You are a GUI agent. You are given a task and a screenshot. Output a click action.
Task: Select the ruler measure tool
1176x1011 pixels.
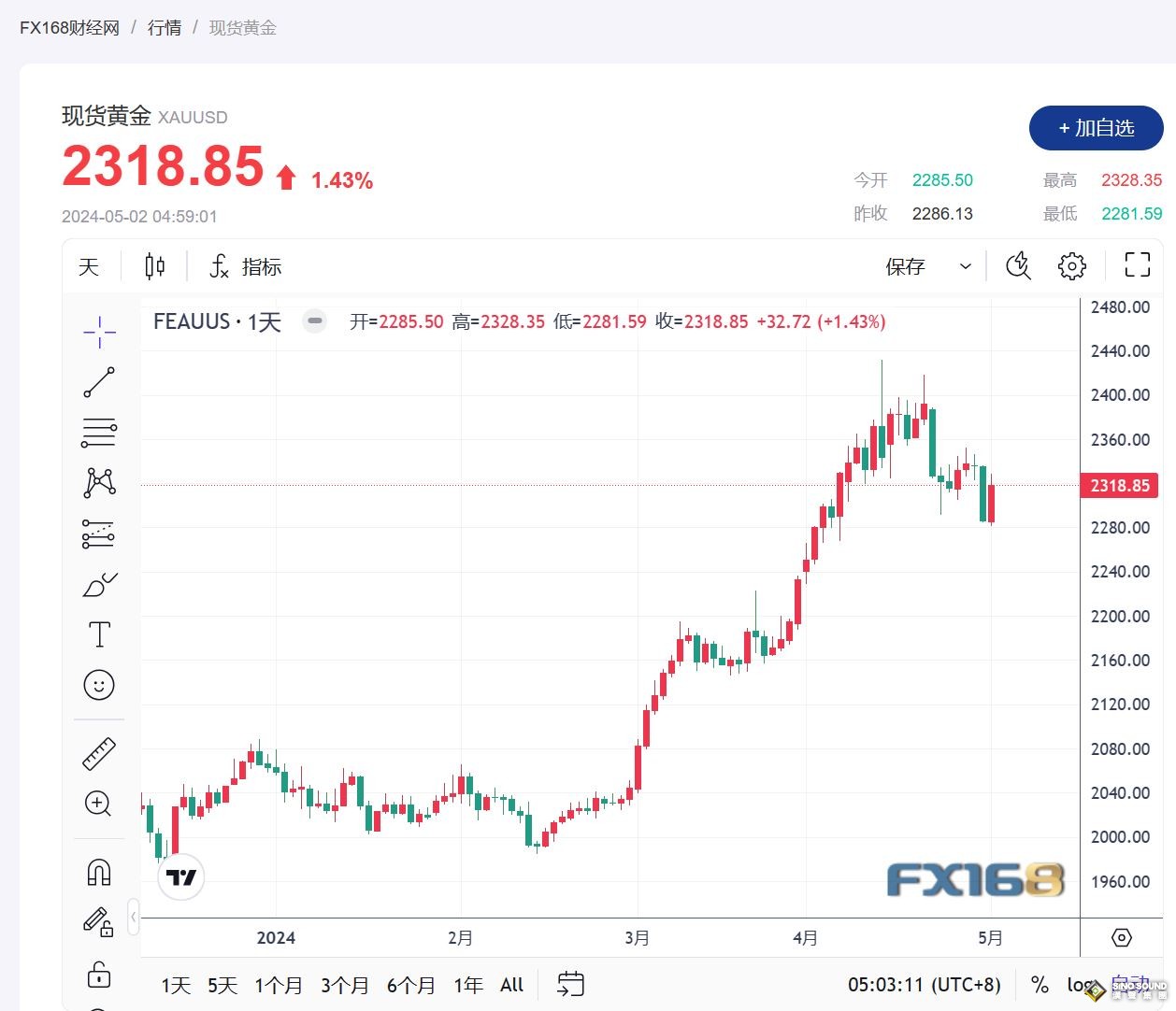click(x=99, y=753)
